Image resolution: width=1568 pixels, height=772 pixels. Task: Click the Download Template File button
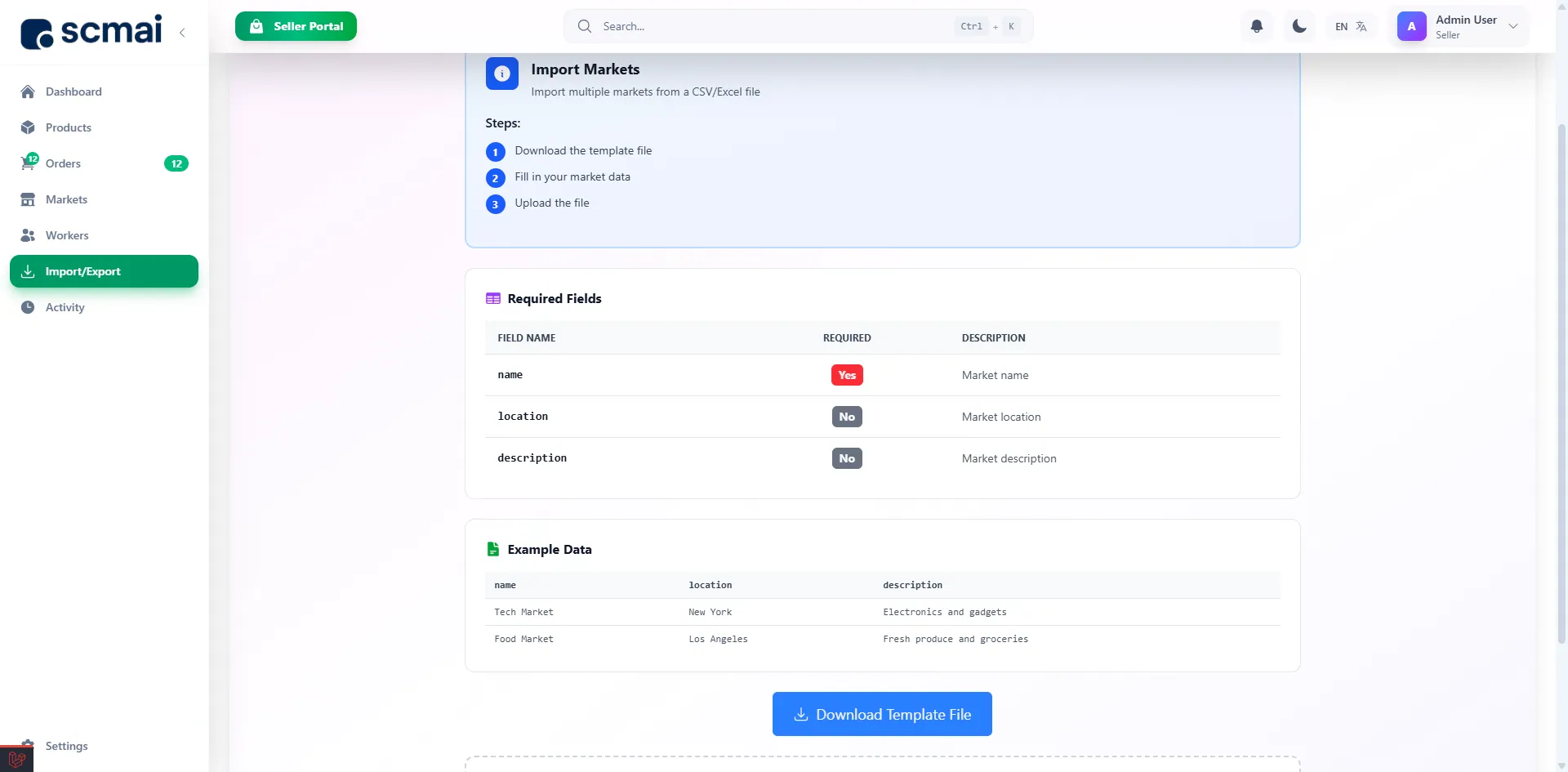click(882, 714)
